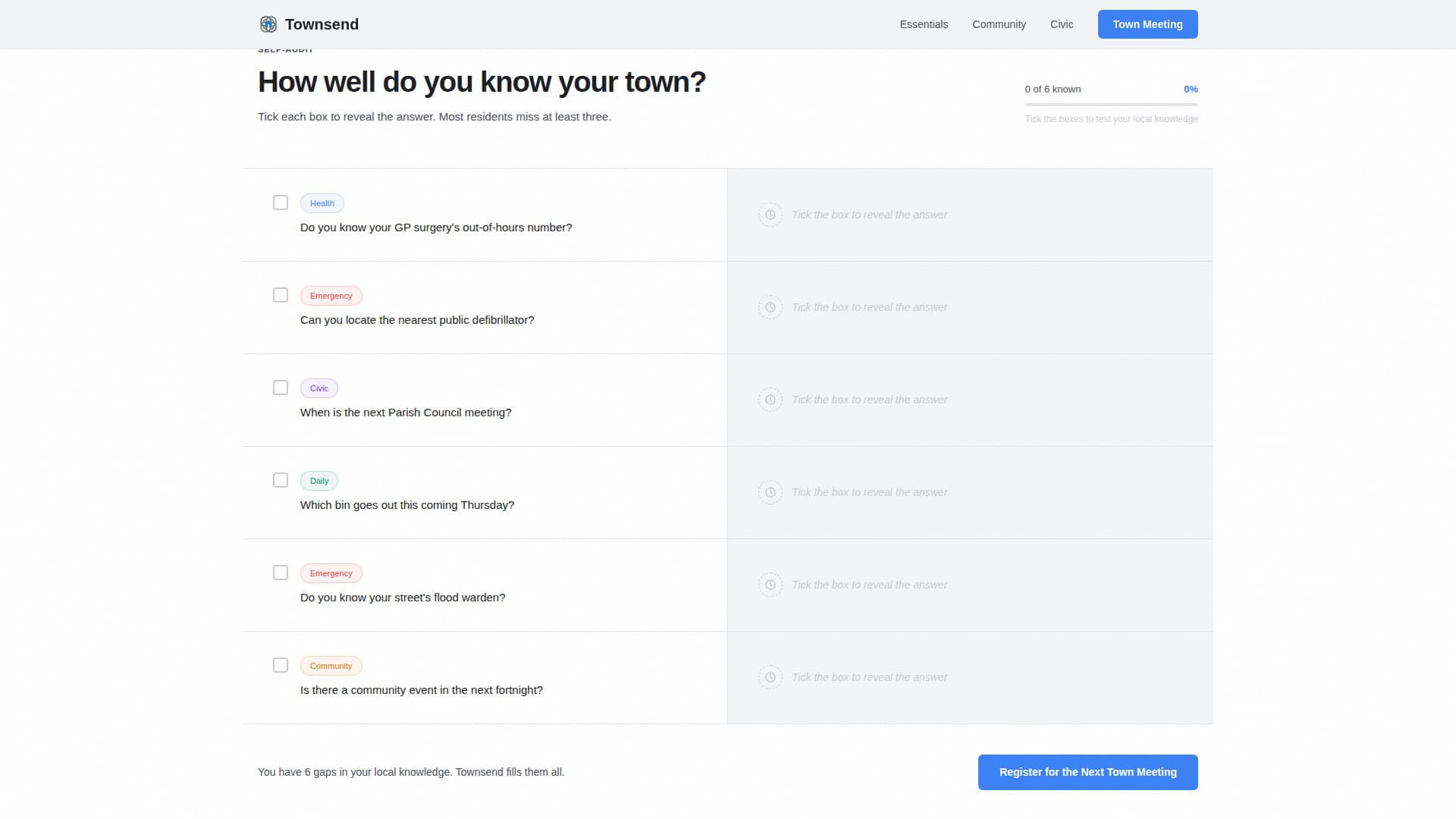Image resolution: width=1456 pixels, height=819 pixels.
Task: Click the local knowledge progress bar
Action: [x=1111, y=105]
